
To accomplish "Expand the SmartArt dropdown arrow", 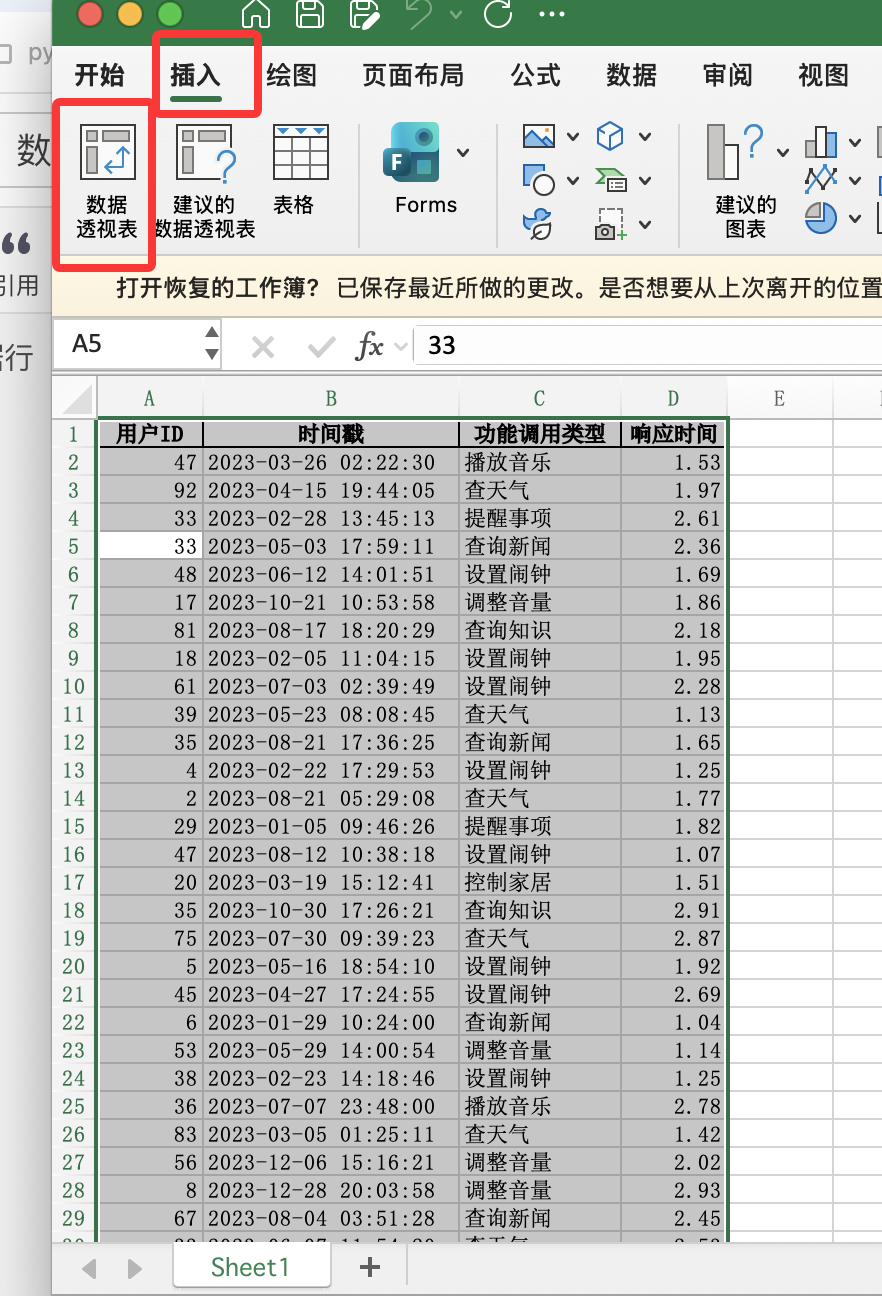I will click(x=645, y=181).
